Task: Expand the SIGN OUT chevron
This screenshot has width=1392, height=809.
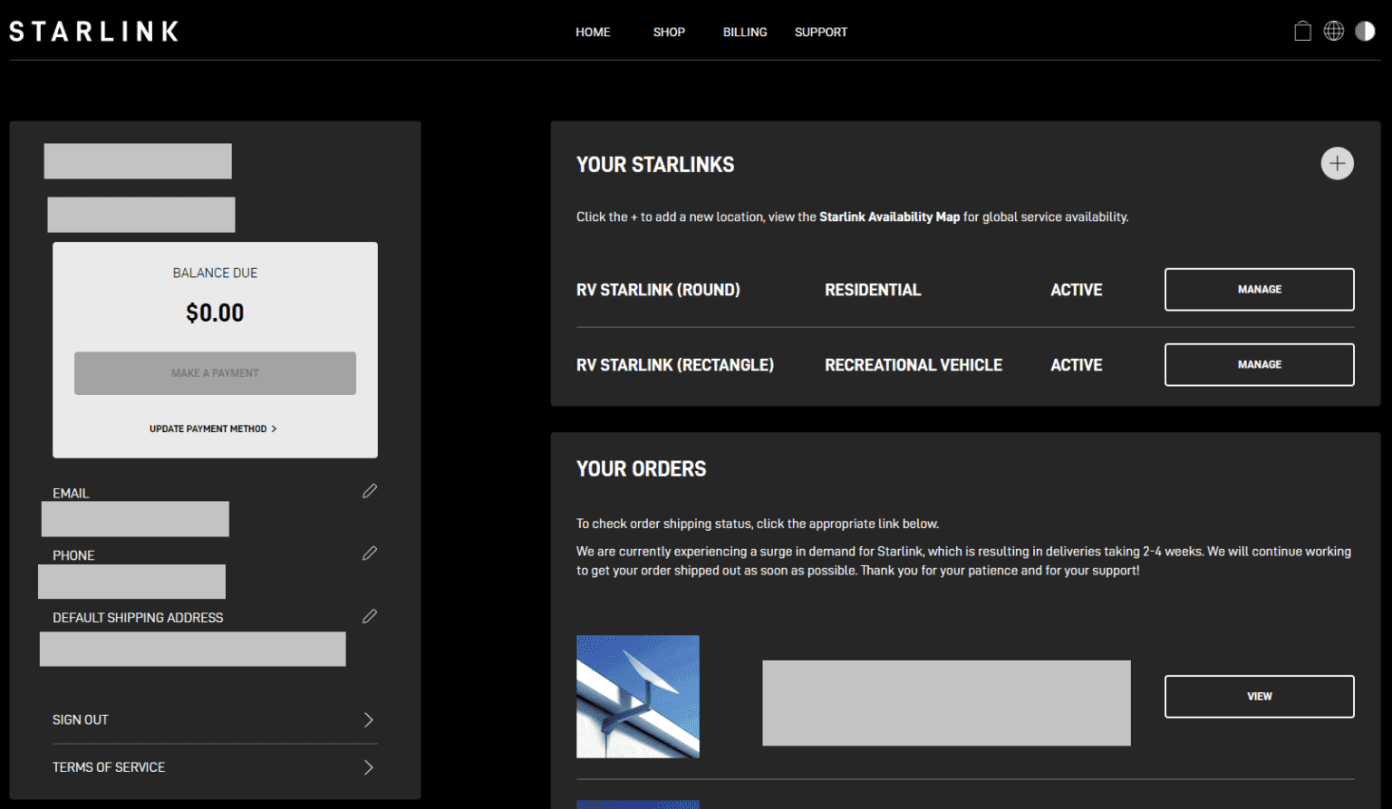Action: (x=369, y=719)
